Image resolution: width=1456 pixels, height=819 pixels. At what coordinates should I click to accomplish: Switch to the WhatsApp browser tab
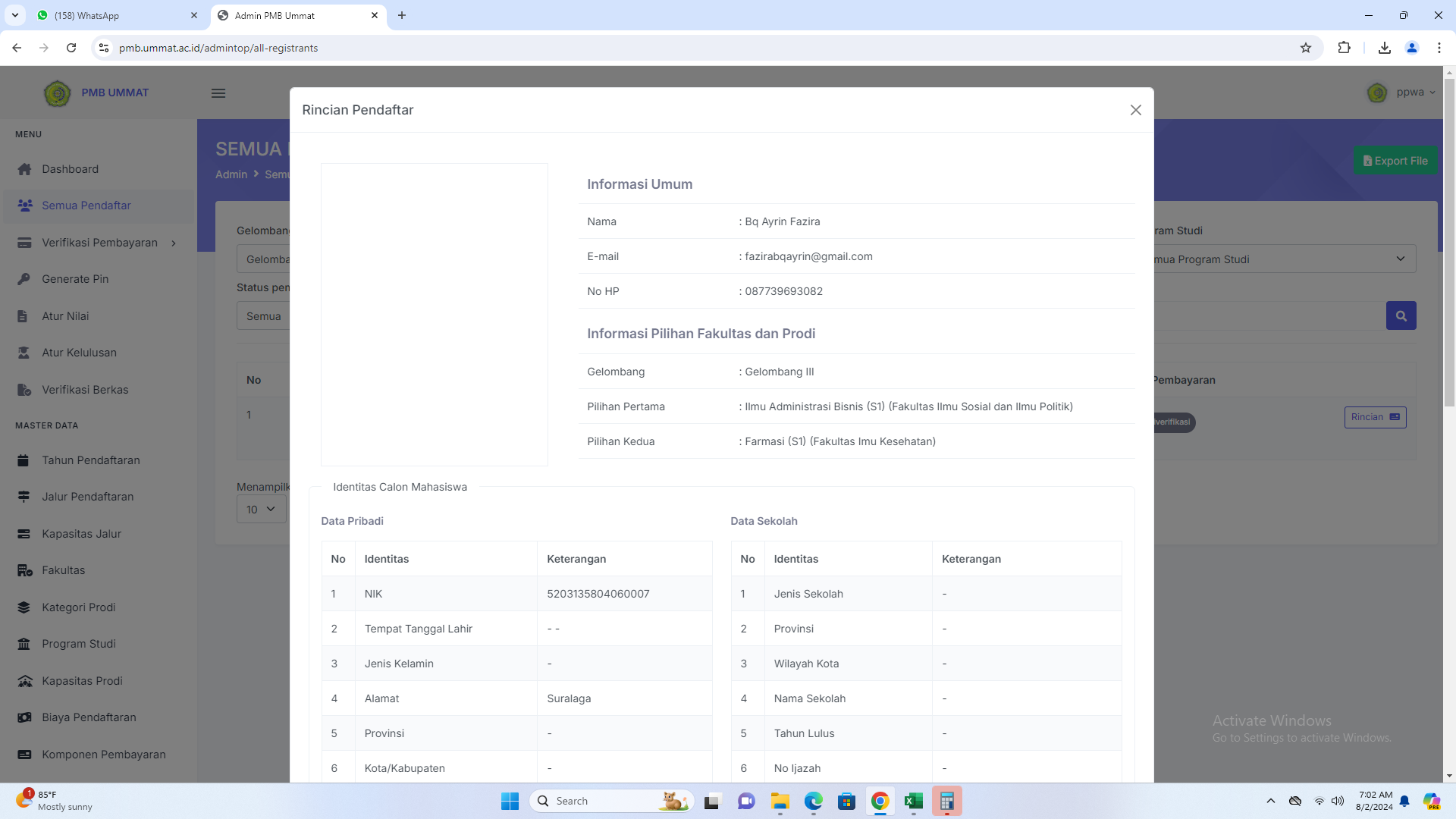(x=114, y=15)
